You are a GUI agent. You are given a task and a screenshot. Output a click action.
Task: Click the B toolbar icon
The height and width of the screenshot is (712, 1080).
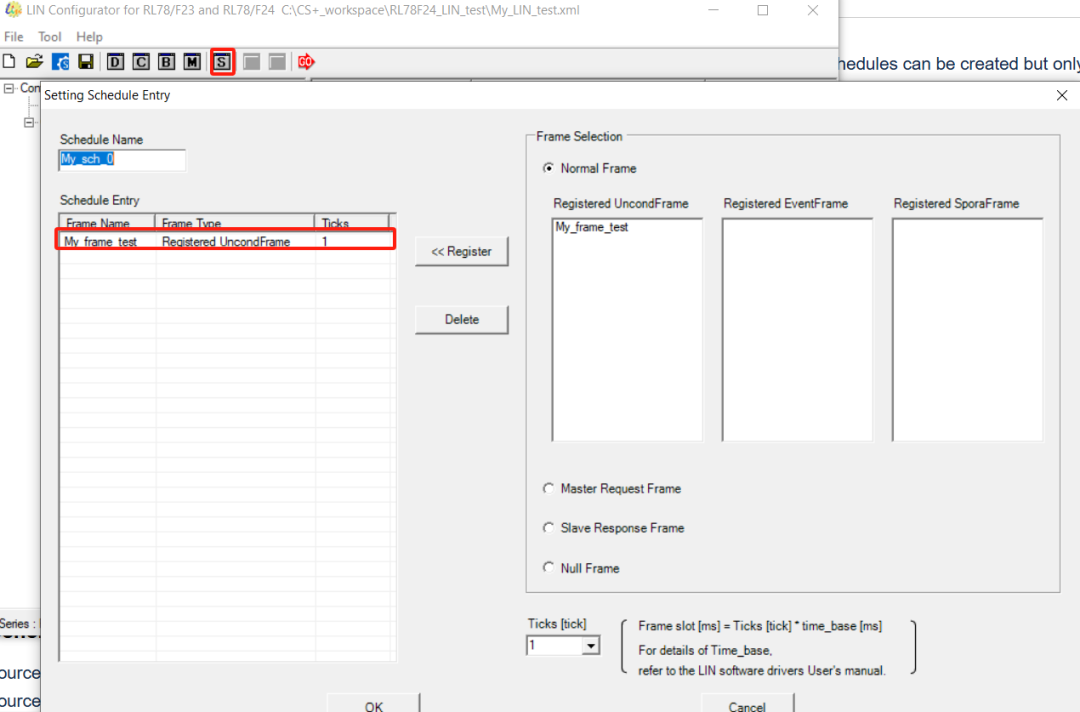(166, 62)
